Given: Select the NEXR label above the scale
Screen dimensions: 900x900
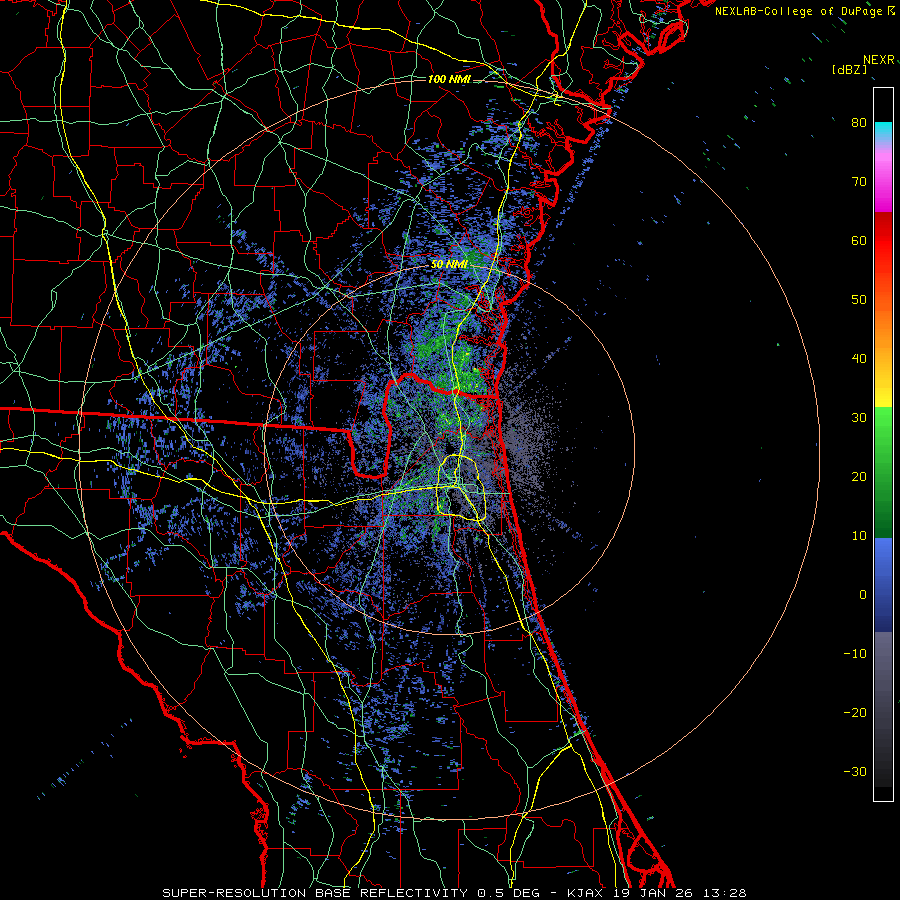Looking at the screenshot, I should tap(879, 60).
